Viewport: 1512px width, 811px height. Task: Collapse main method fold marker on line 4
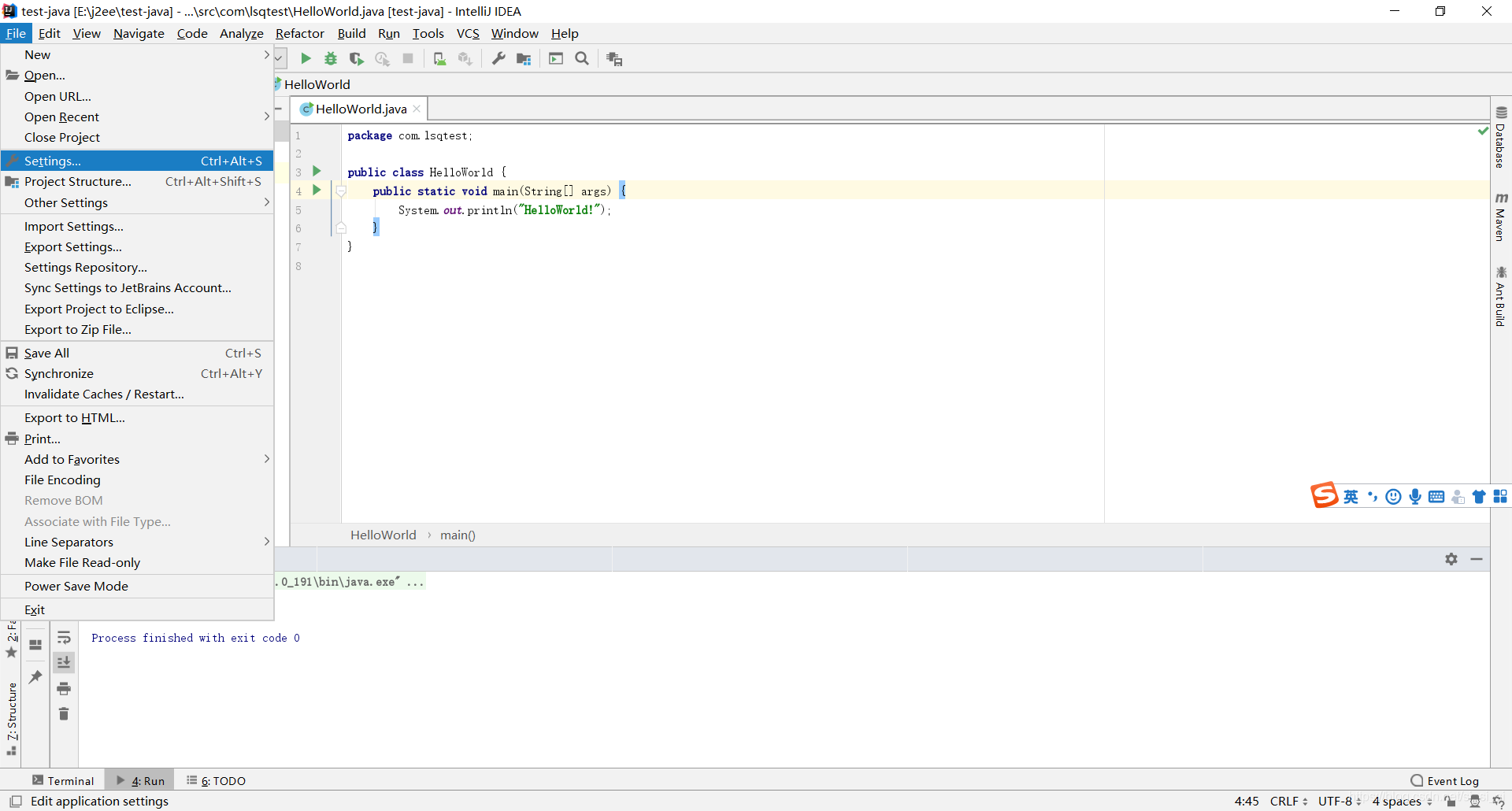tap(341, 191)
